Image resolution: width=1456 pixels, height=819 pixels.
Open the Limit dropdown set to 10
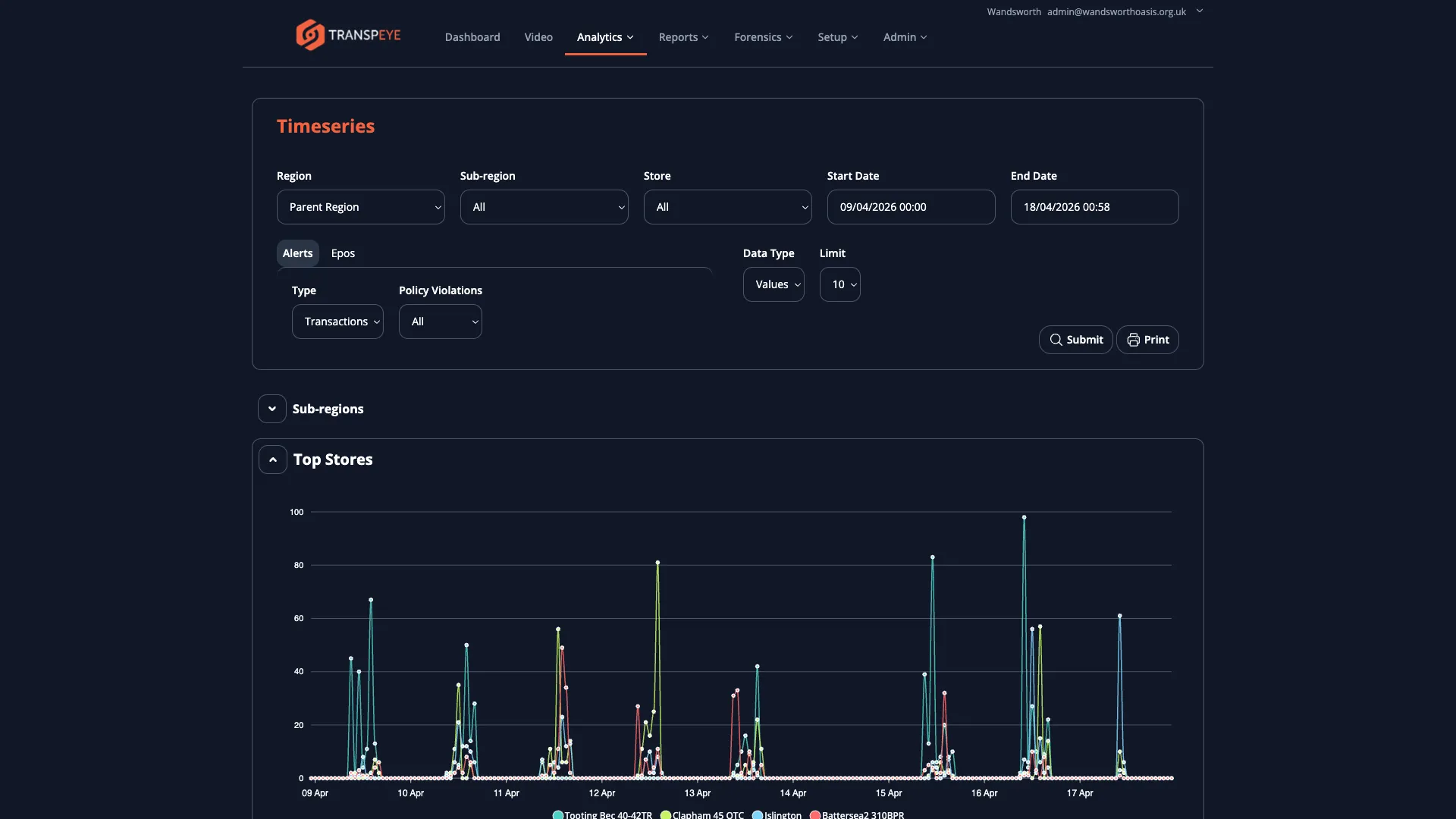tap(839, 284)
